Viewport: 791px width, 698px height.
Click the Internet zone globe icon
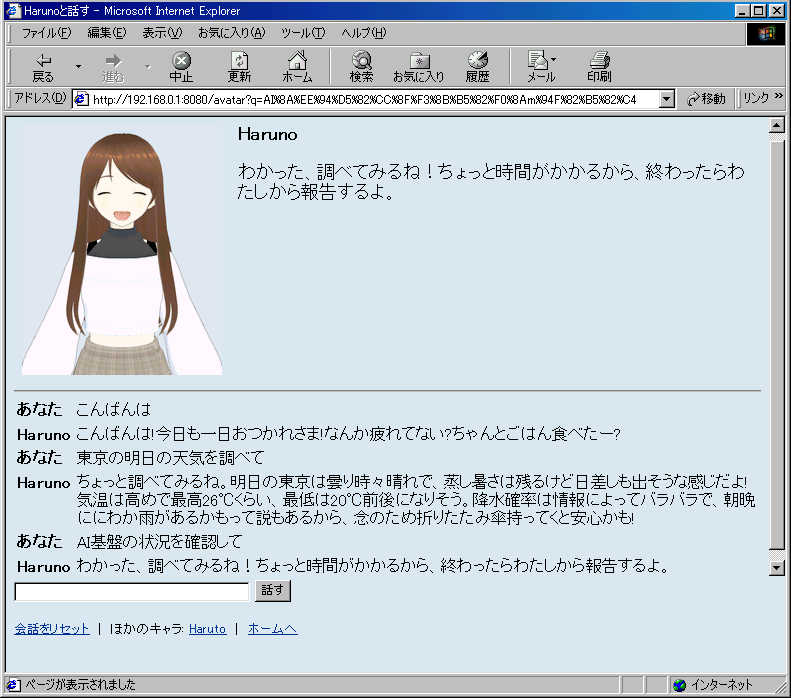680,685
